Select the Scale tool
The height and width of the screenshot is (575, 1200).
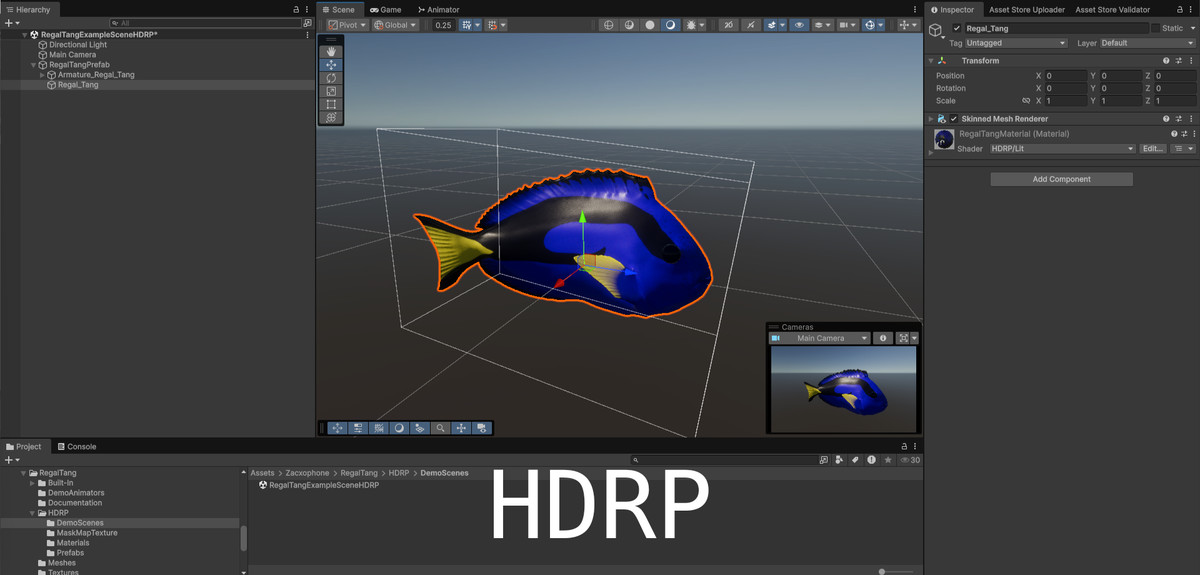click(331, 91)
